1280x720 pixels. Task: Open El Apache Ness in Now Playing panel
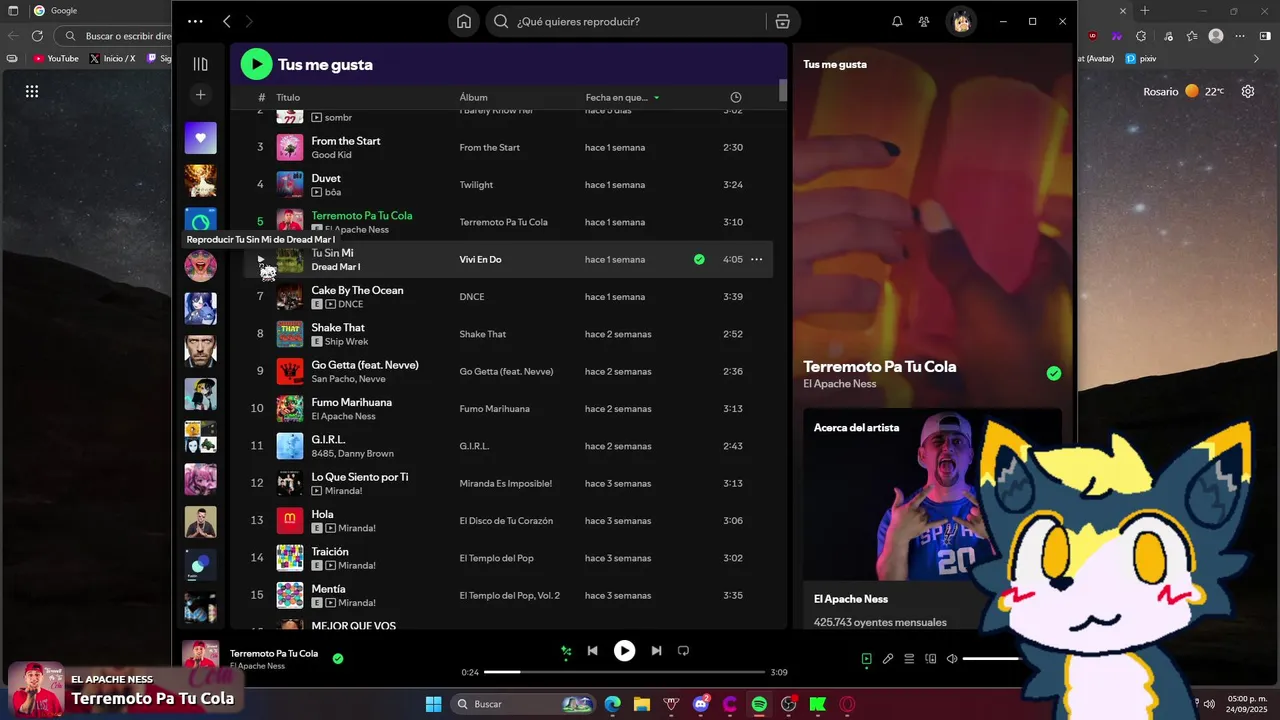pyautogui.click(x=840, y=384)
